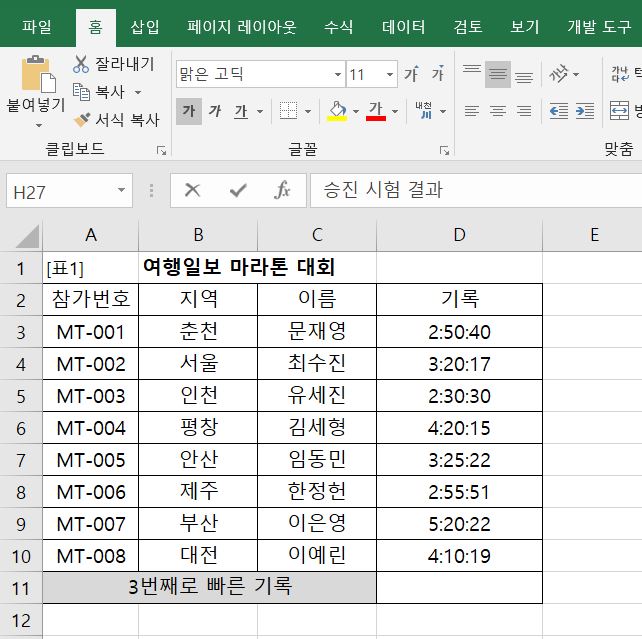Open the View (보기) tab

point(524,26)
